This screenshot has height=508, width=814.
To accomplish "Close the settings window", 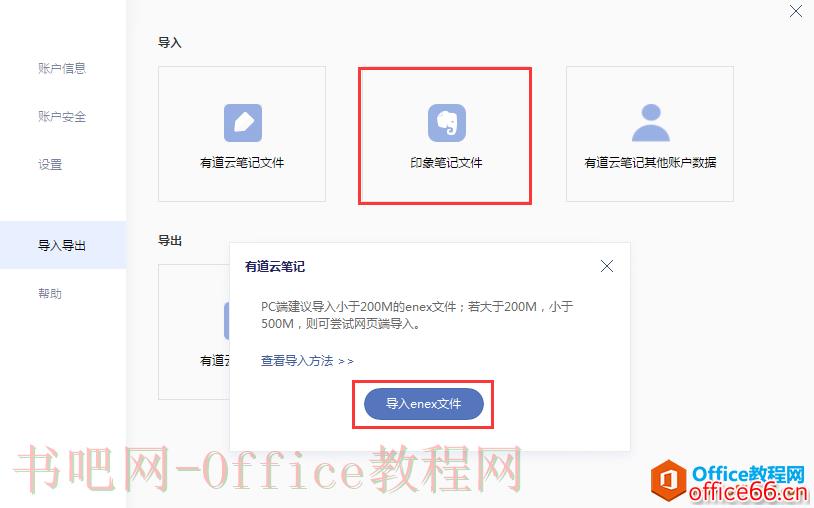I will click(795, 11).
